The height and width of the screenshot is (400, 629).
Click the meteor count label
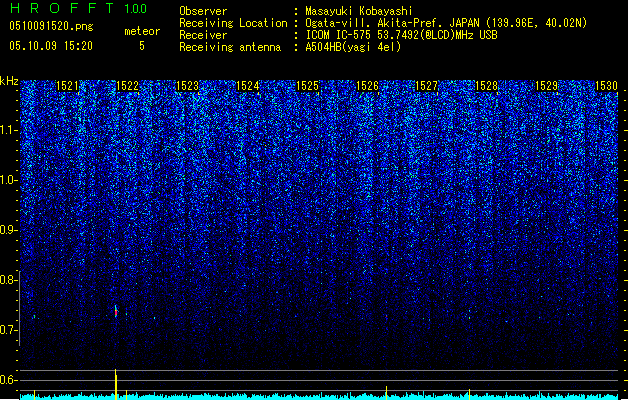(x=142, y=31)
